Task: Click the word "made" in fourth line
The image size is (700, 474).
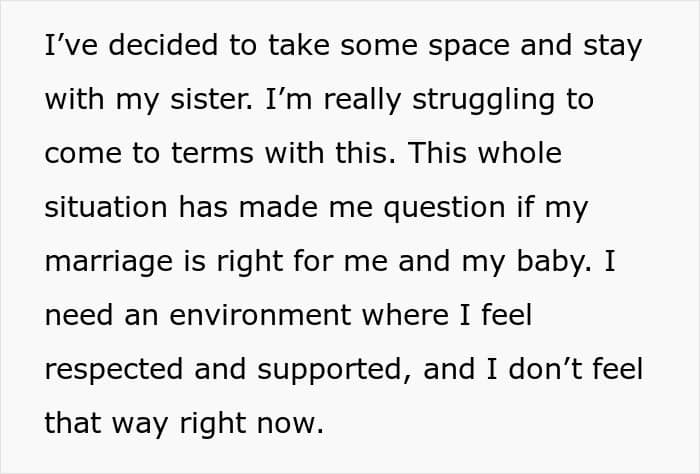Action: [x=279, y=207]
